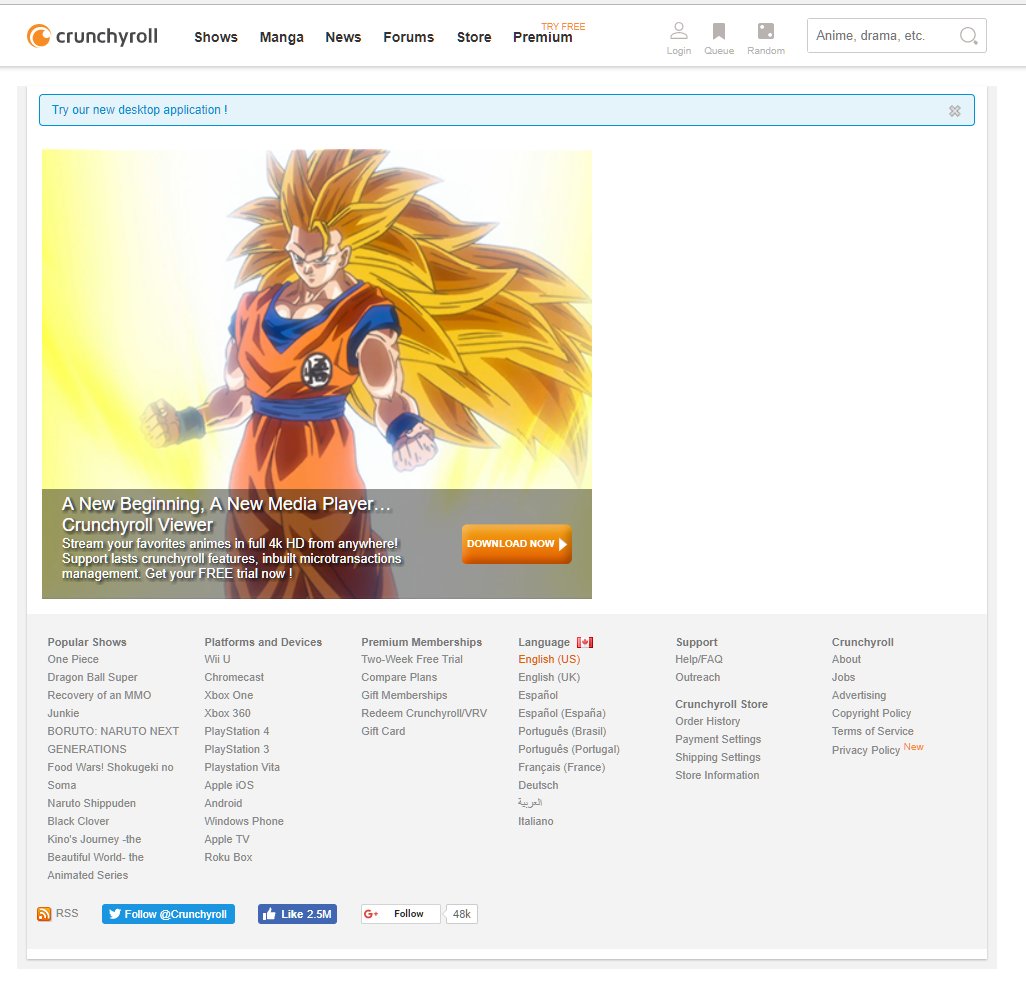This screenshot has width=1026, height=992.
Task: Switch language to Français (France)
Action: [x=561, y=767]
